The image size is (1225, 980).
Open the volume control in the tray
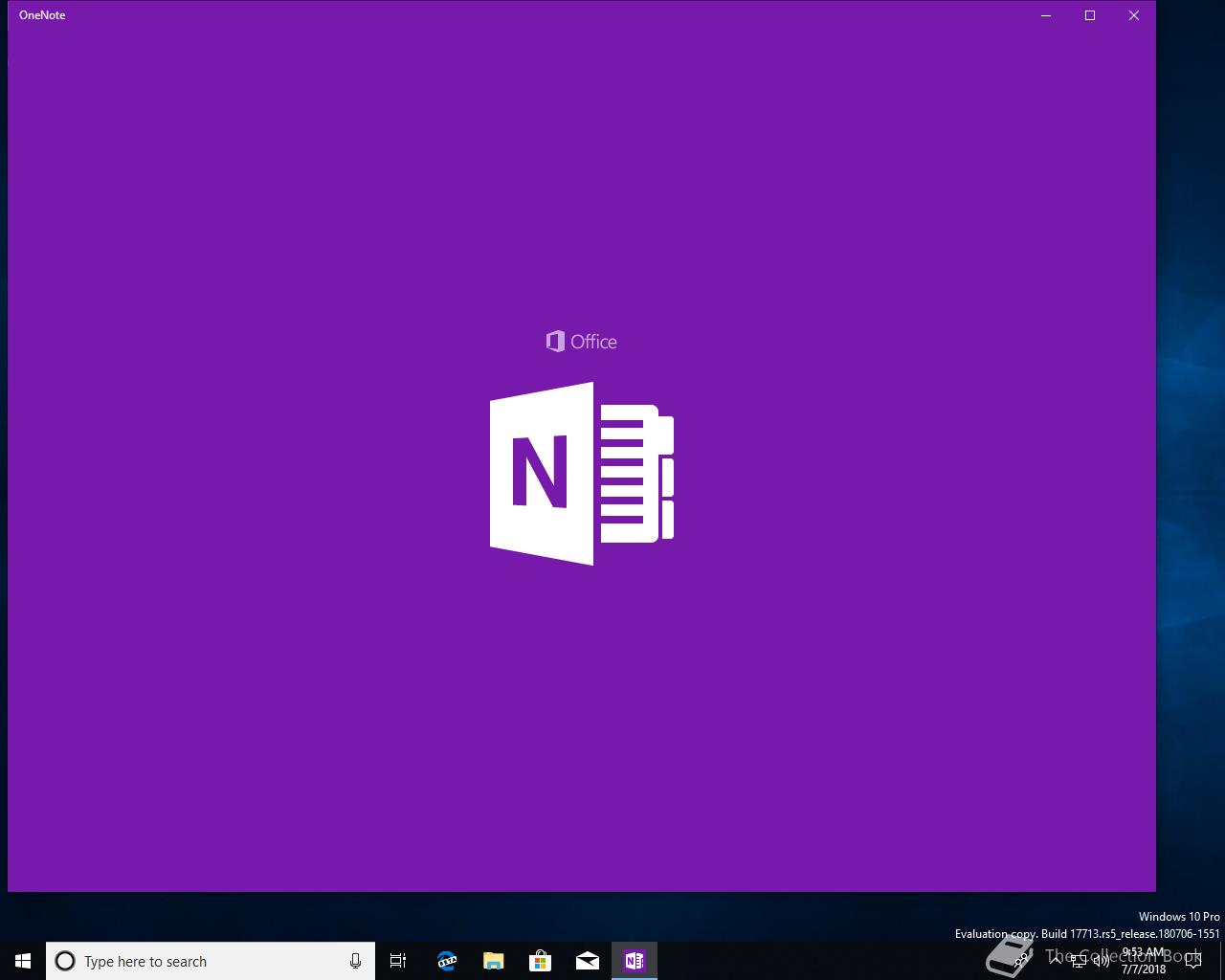[x=1102, y=961]
